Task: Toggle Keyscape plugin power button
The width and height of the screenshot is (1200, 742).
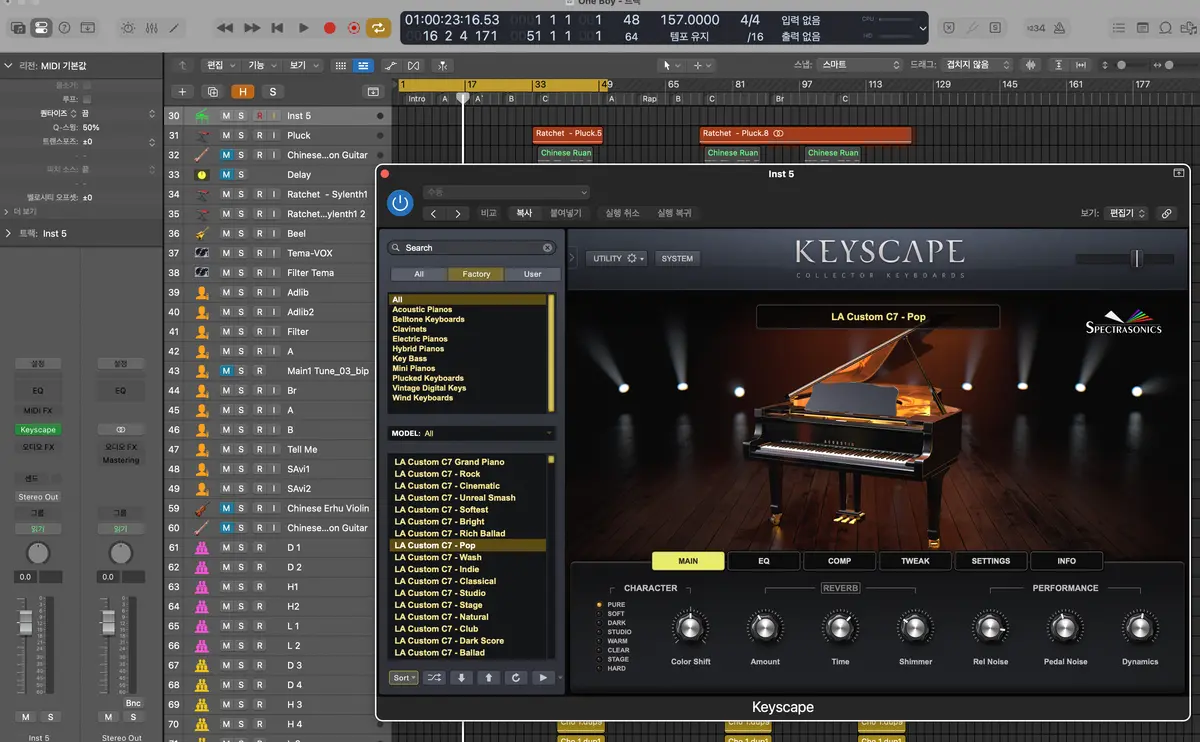Action: coord(400,203)
